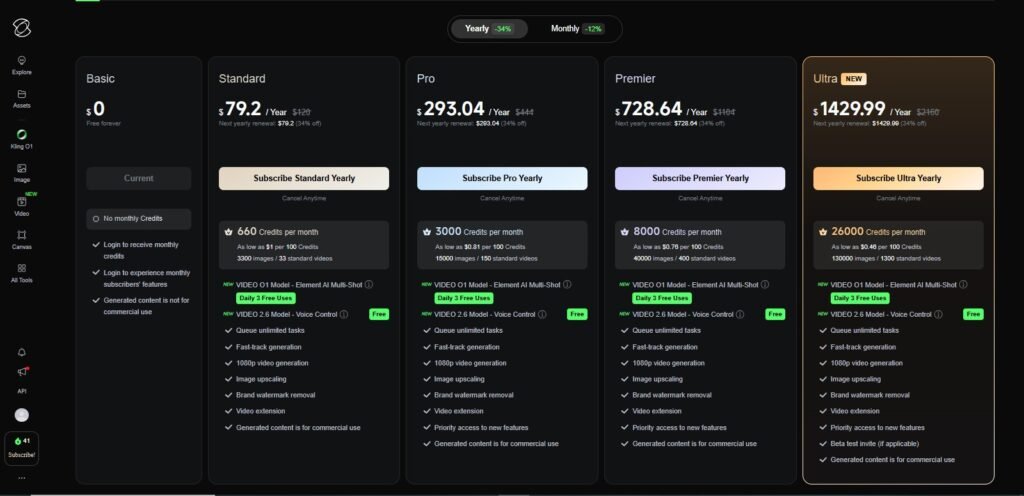1024x496 pixels.
Task: Launch the Canvas workspace
Action: click(21, 238)
